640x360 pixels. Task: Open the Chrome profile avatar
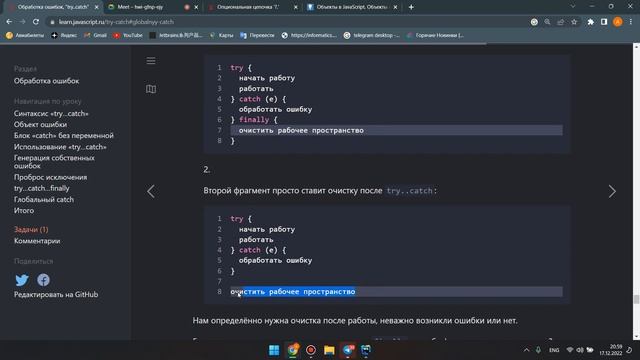click(x=618, y=22)
